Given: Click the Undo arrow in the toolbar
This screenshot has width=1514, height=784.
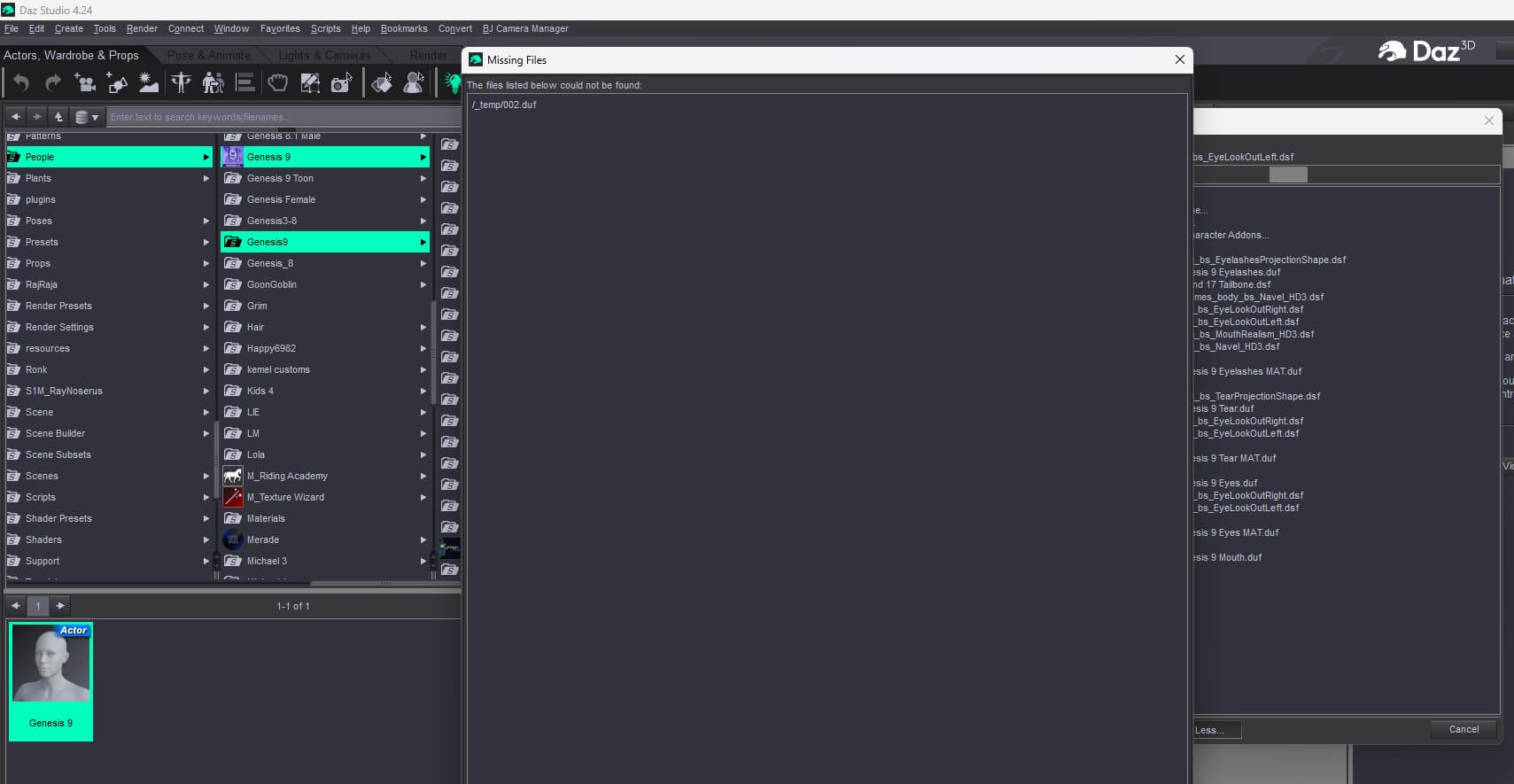Looking at the screenshot, I should point(21,83).
